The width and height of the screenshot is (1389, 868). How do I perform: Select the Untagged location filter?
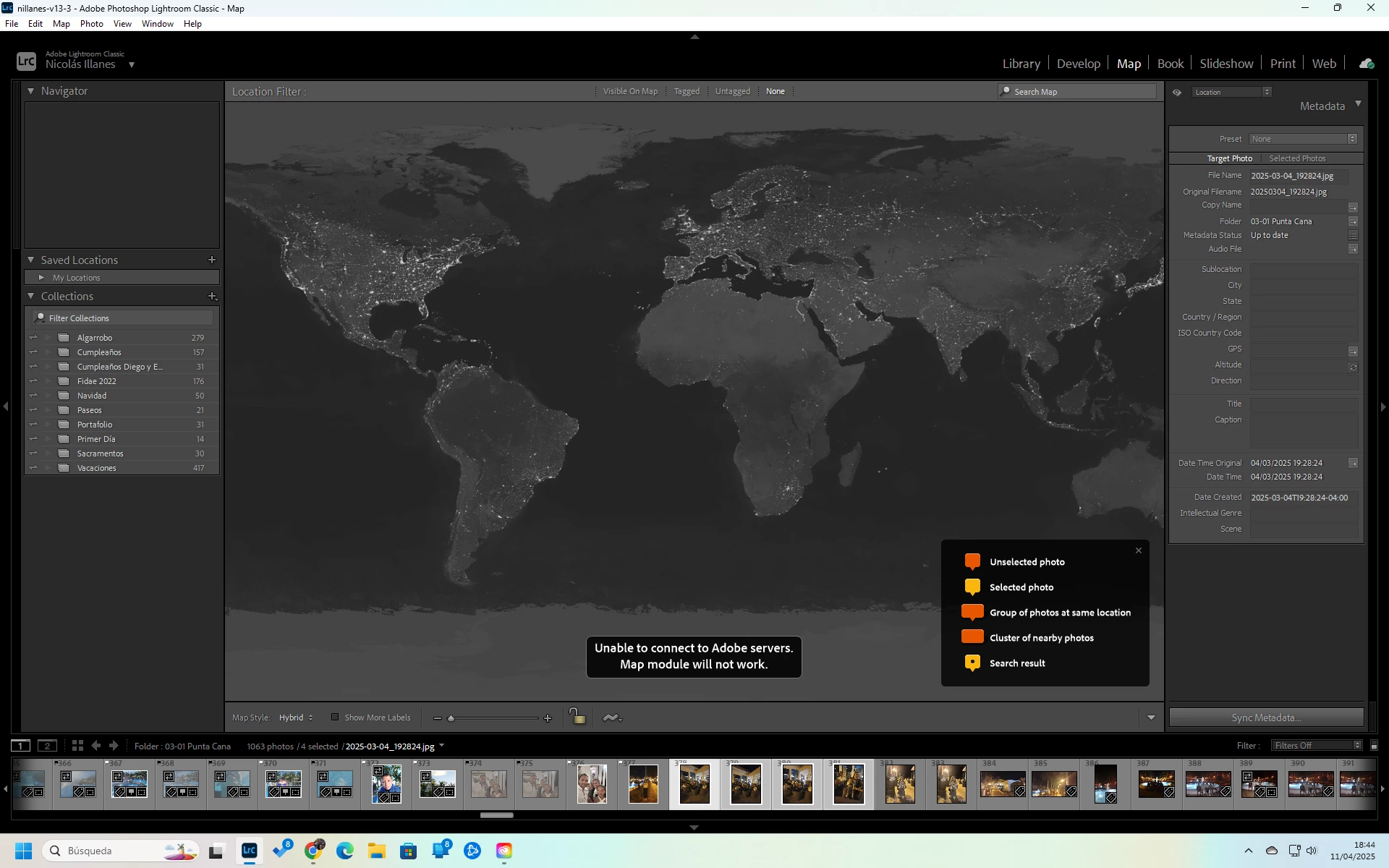pos(732,91)
